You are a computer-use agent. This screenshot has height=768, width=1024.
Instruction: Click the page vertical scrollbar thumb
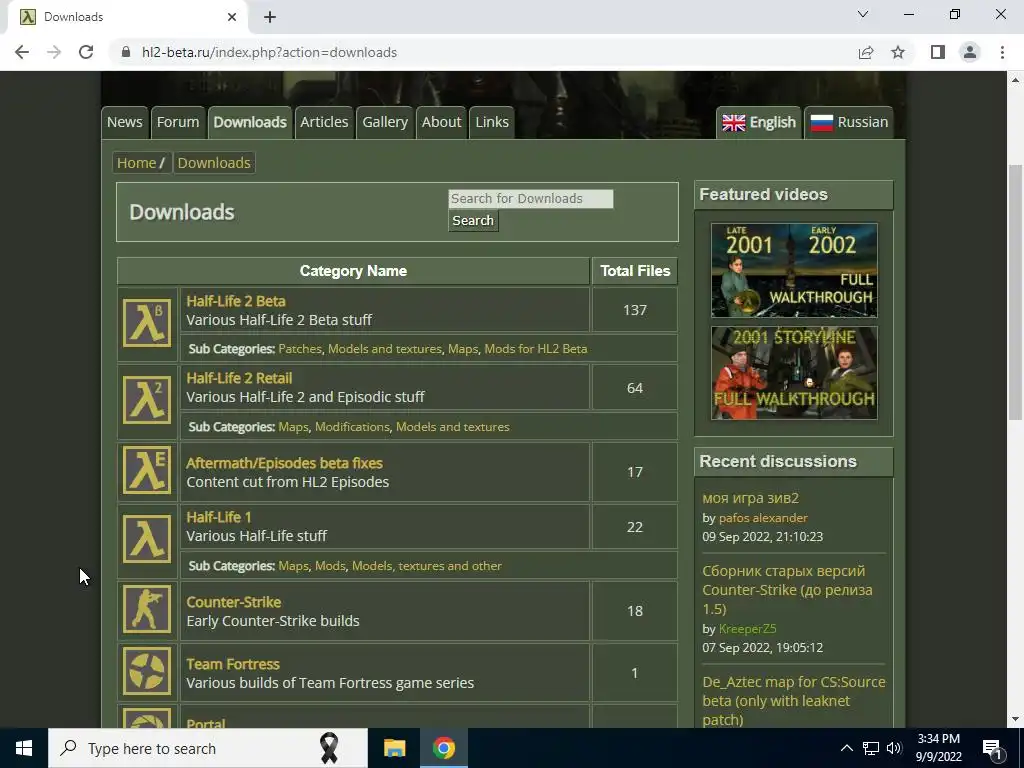coord(1015,293)
